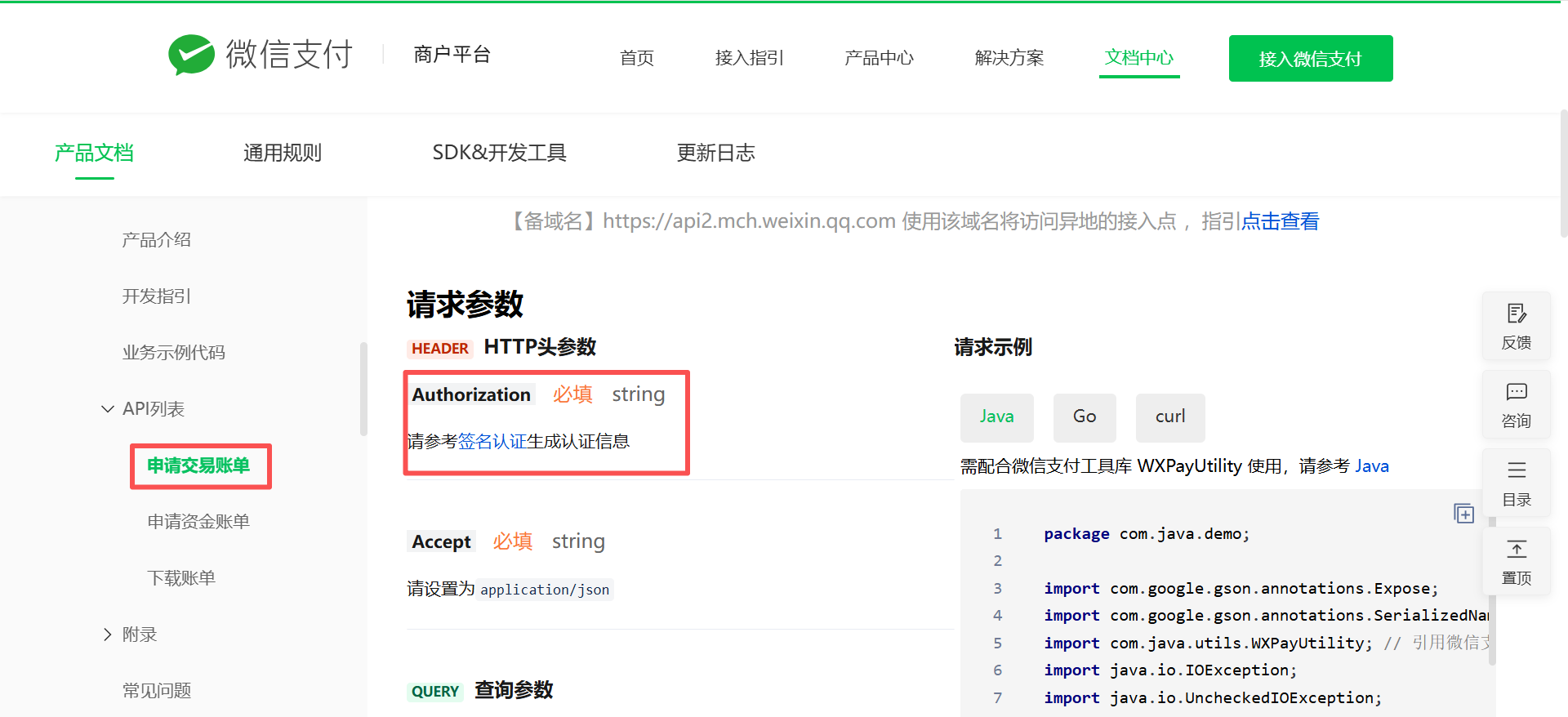Switch to the 通用规则 tab
1568x717 pixels.
(283, 153)
